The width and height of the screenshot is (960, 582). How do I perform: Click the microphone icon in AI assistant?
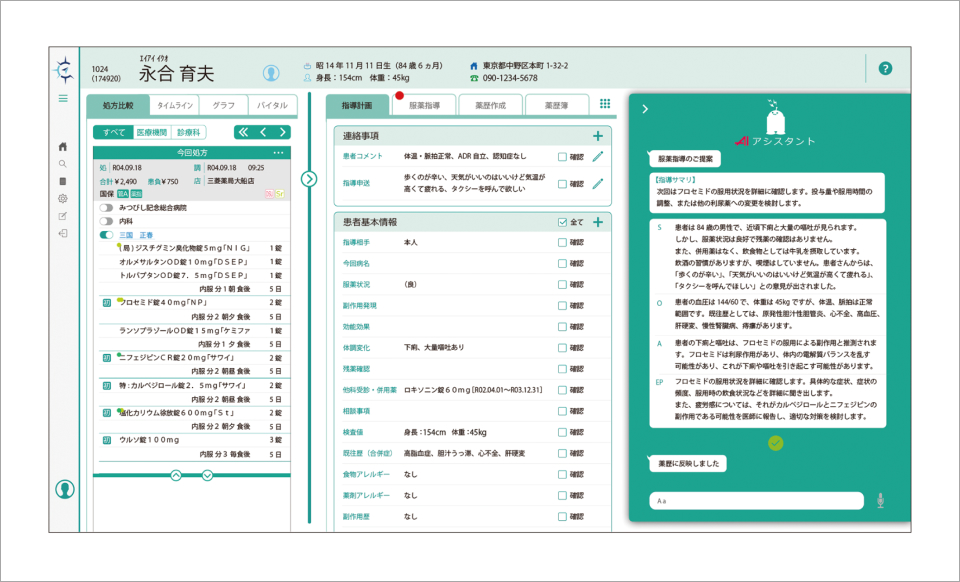click(880, 500)
